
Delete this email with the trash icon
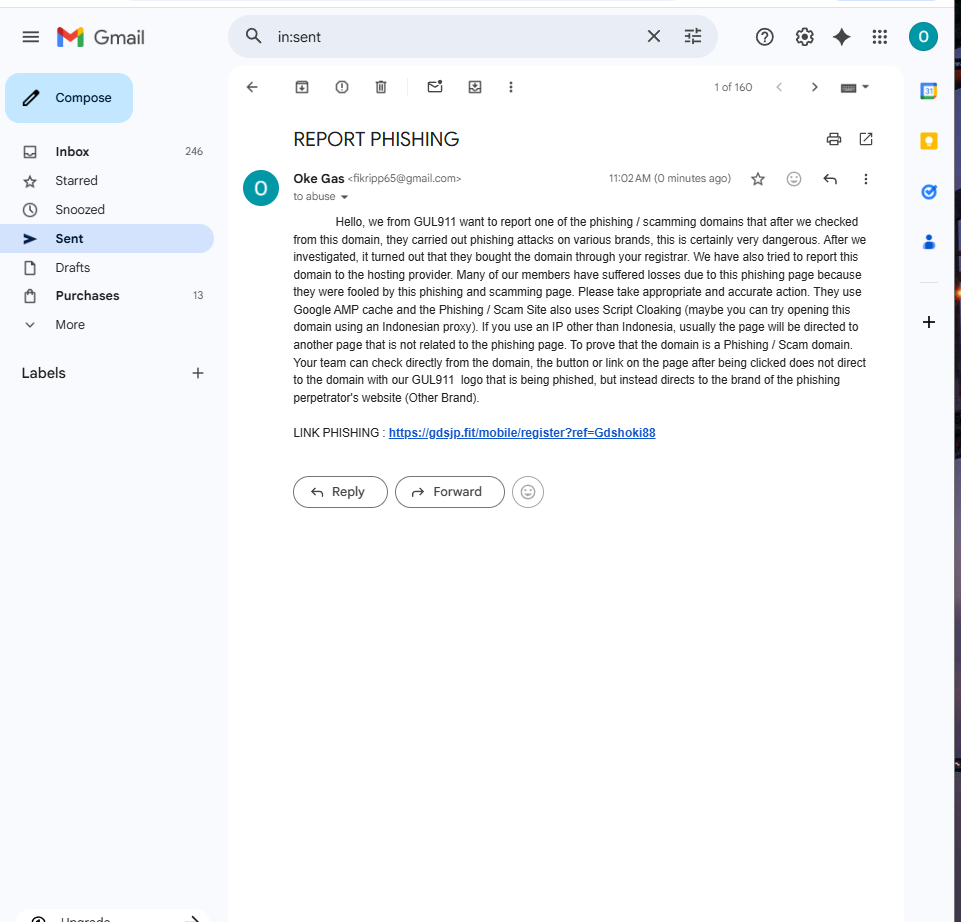[x=381, y=87]
